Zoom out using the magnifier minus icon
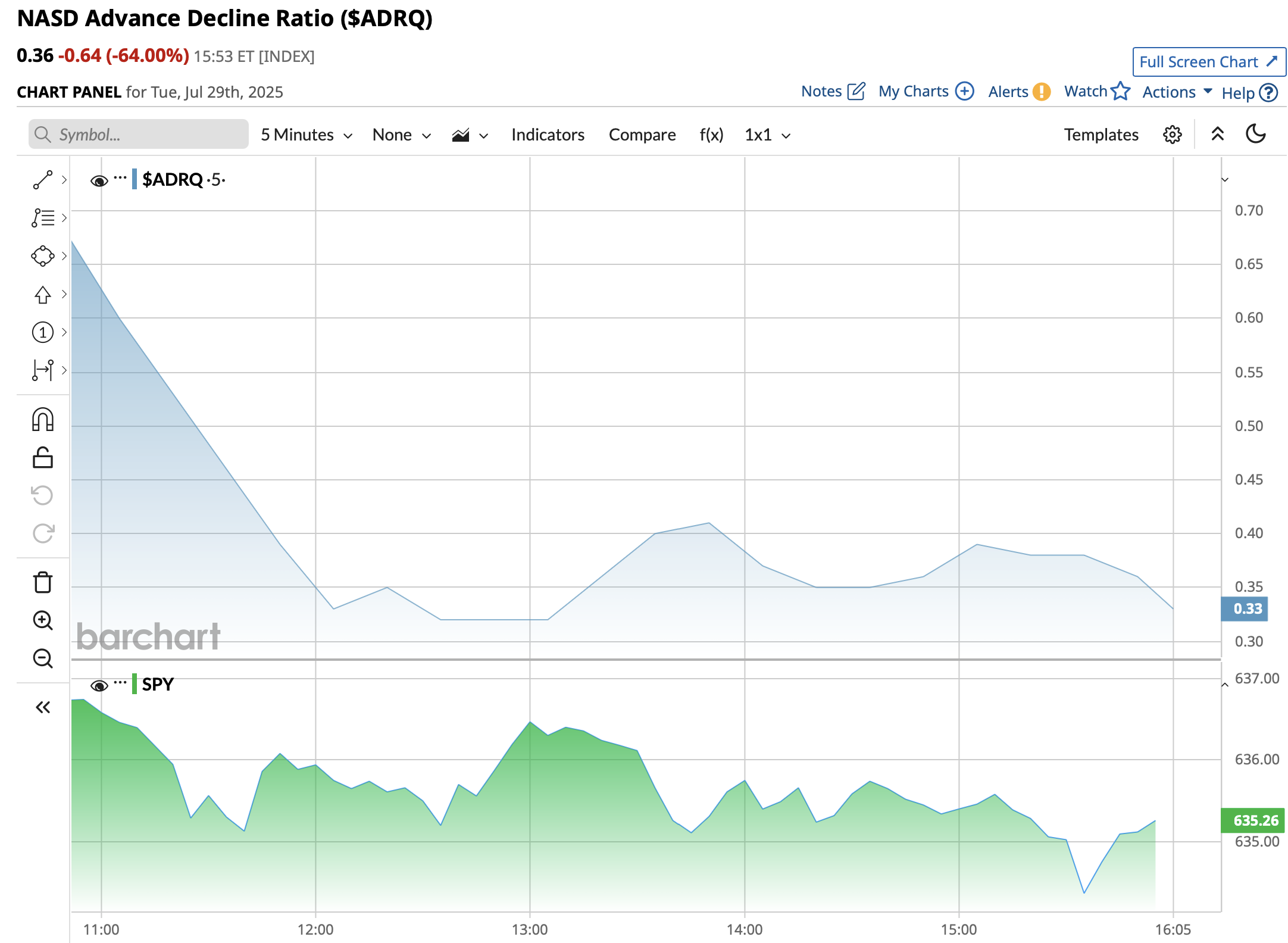Image resolution: width=1288 pixels, height=943 pixels. pyautogui.click(x=42, y=658)
